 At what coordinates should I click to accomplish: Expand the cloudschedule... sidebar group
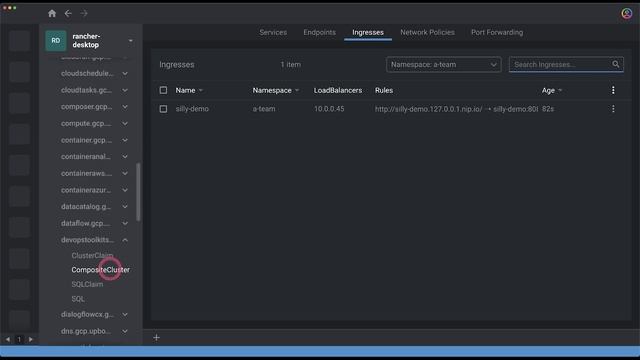125,73
